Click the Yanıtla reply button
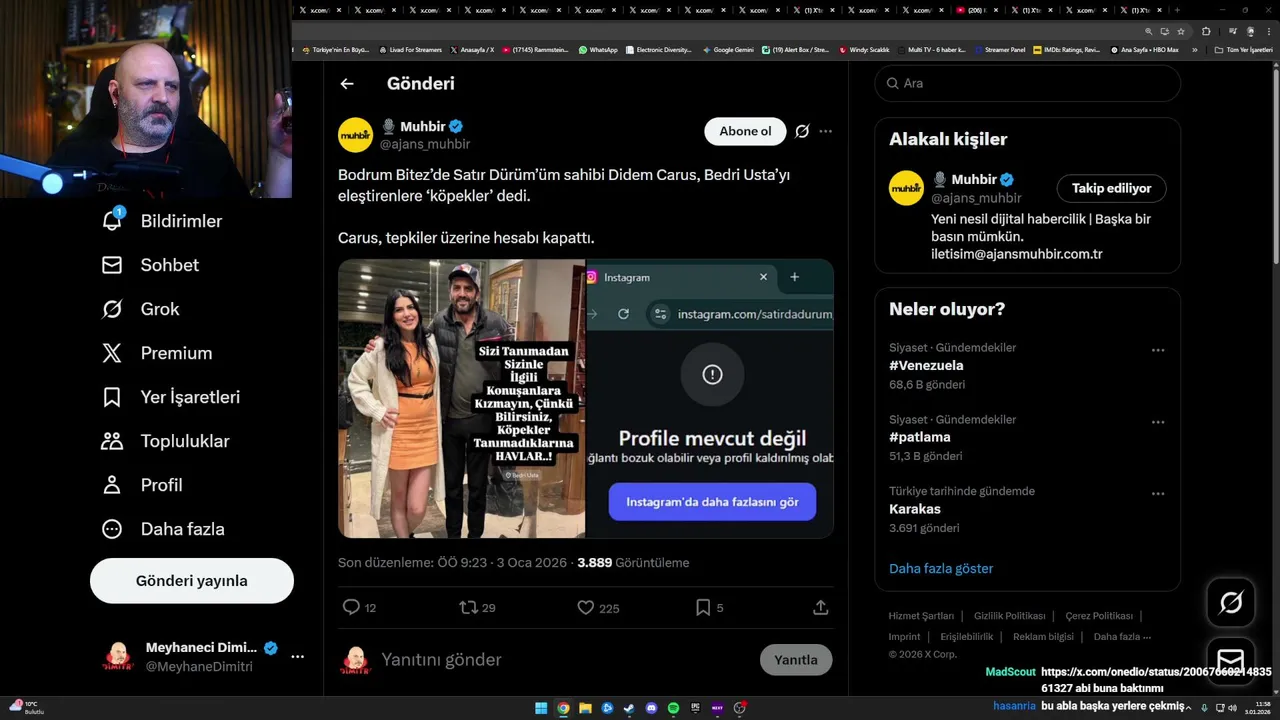Image resolution: width=1280 pixels, height=720 pixels. 796,660
